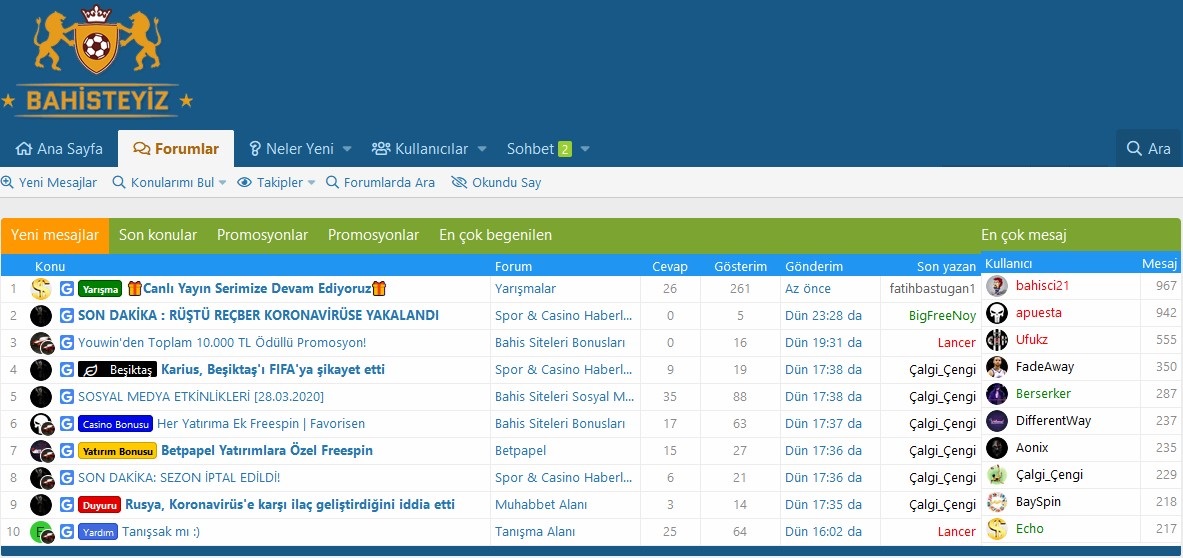
Task: Click Okundu Say mark read link
Action: pos(496,182)
